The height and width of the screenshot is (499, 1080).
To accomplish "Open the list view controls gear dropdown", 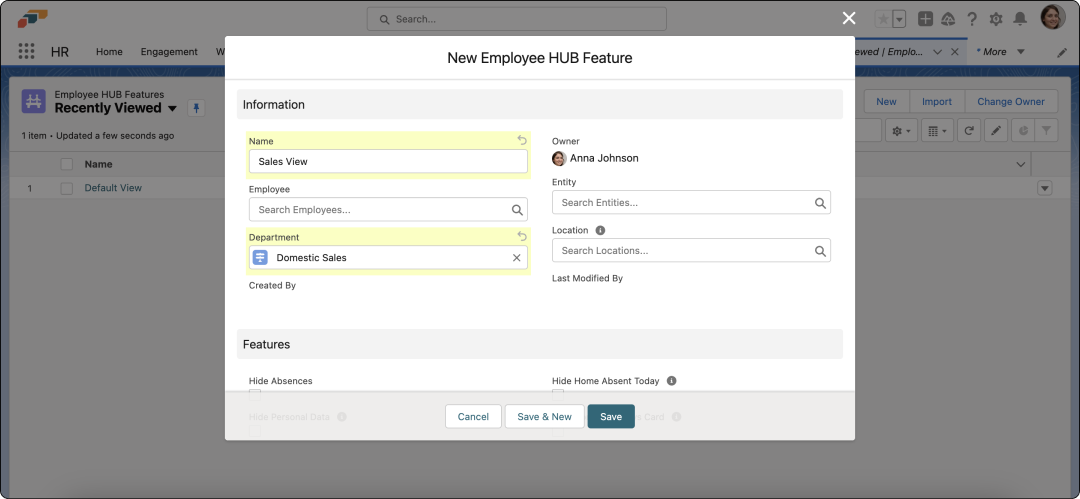I will tap(902, 131).
